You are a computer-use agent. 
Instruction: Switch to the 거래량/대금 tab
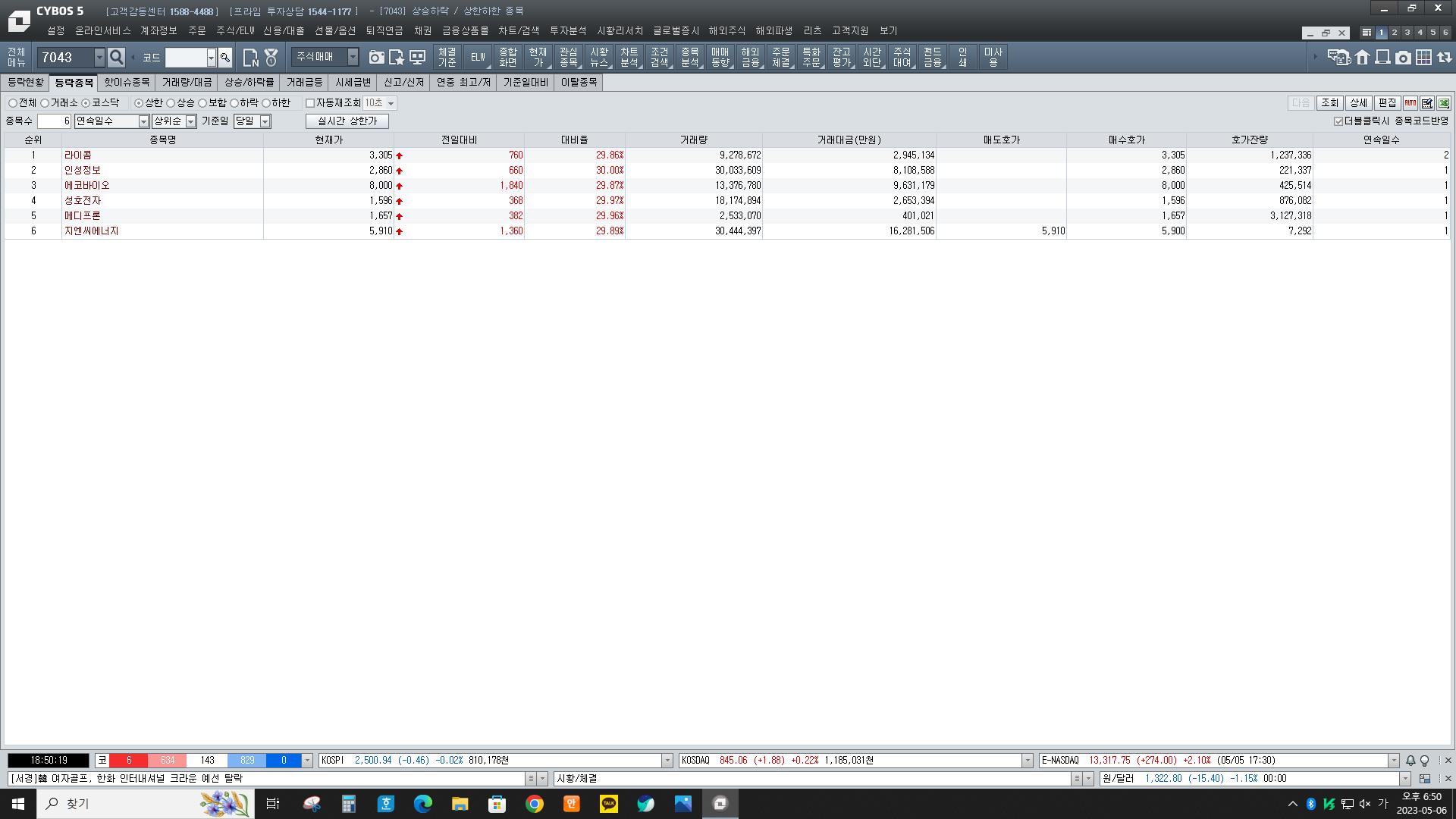187,83
